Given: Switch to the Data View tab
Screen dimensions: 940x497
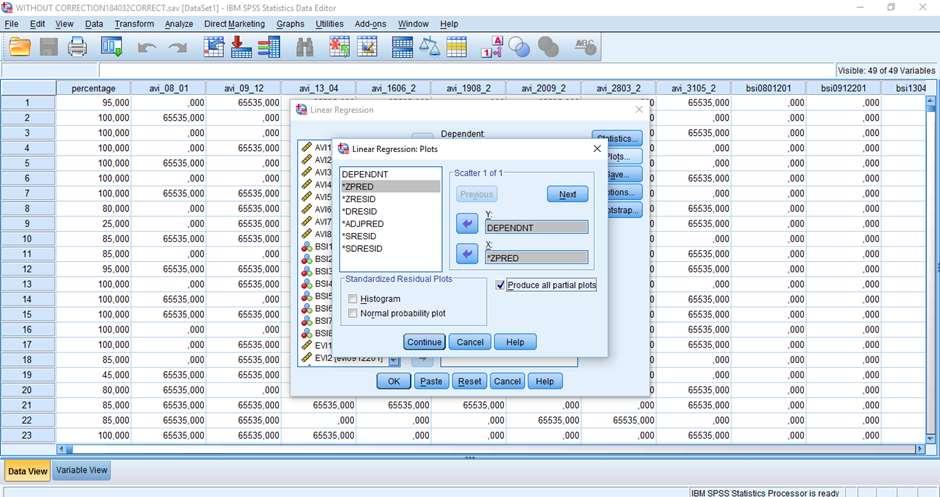Looking at the screenshot, I should (28, 471).
